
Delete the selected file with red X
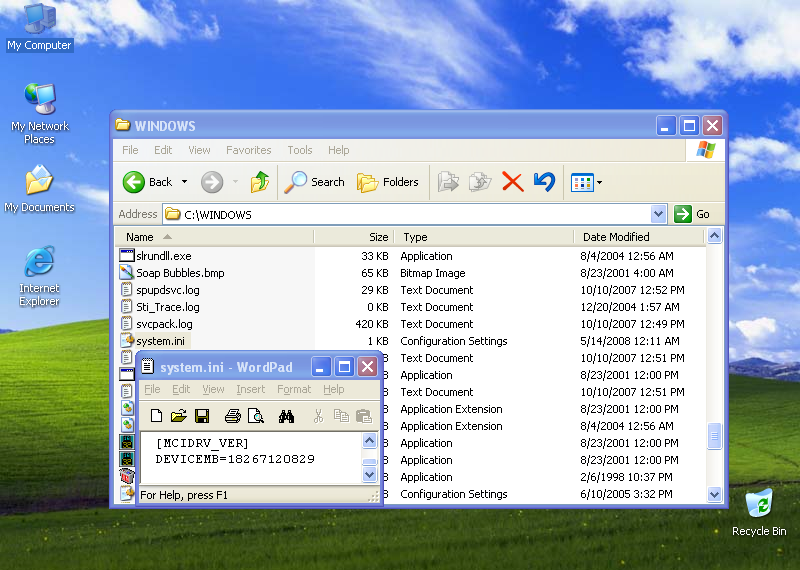tap(513, 182)
